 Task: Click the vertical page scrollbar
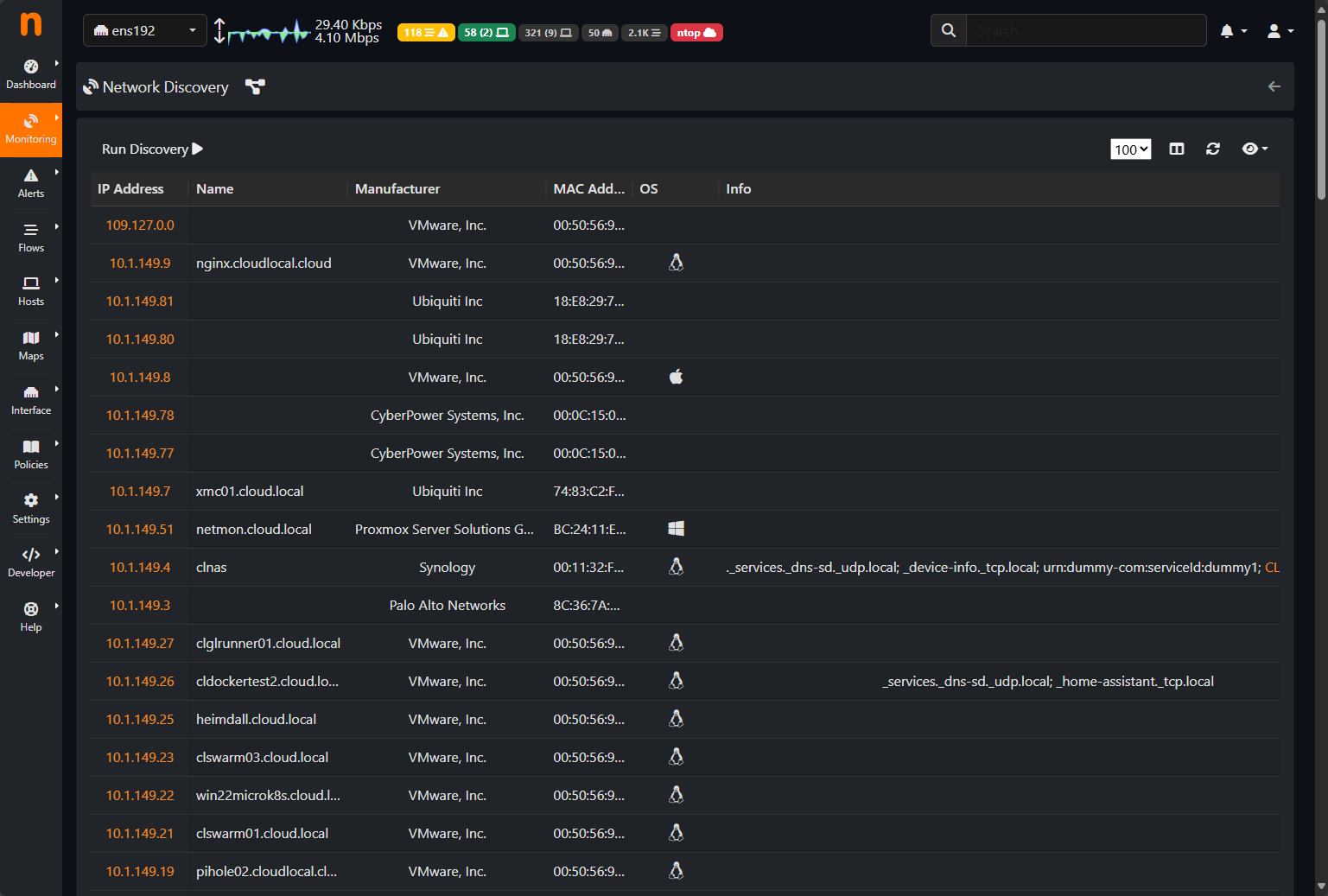[x=1321, y=112]
